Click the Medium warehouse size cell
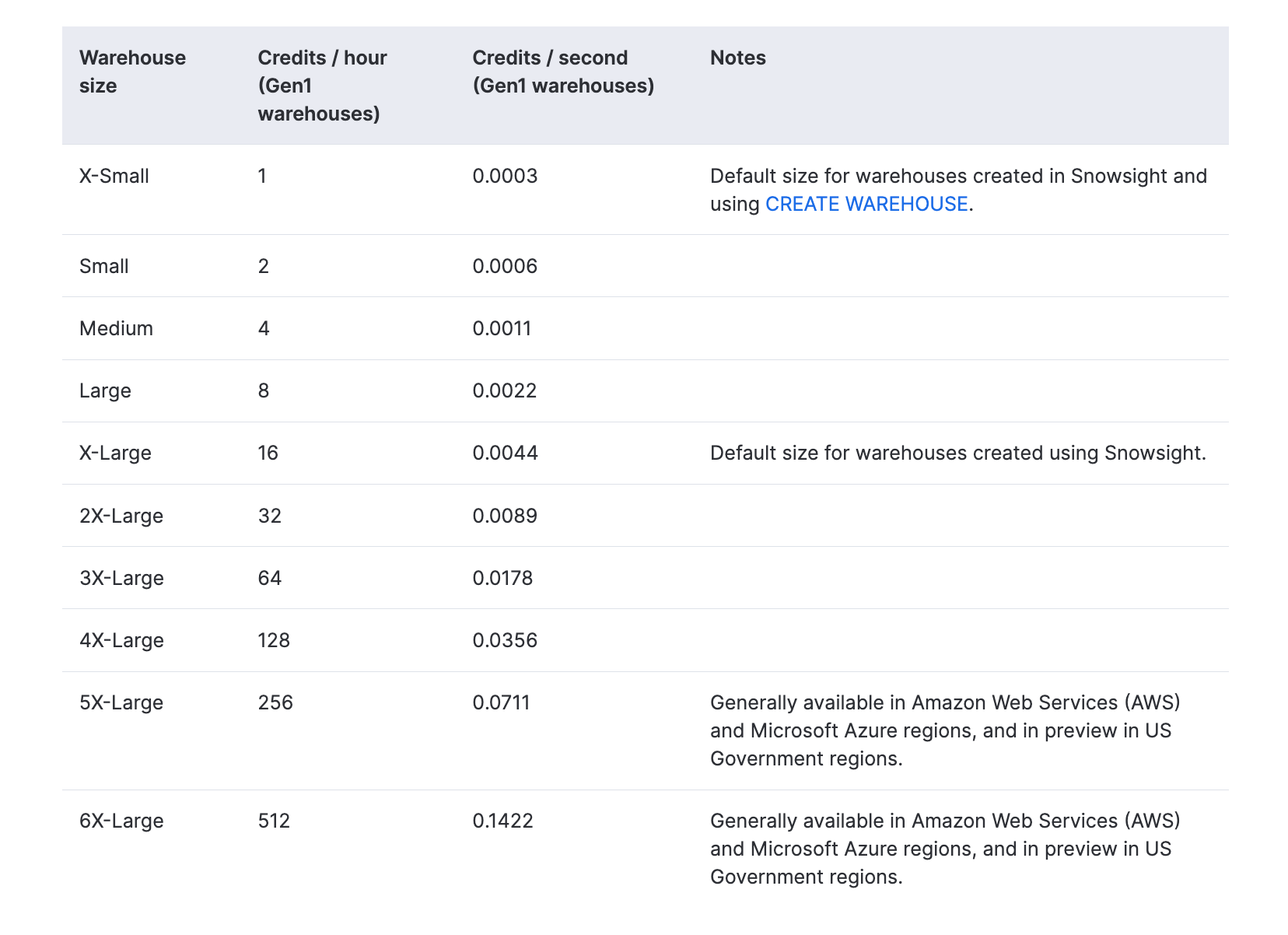The width and height of the screenshot is (1288, 935). pyautogui.click(x=116, y=328)
